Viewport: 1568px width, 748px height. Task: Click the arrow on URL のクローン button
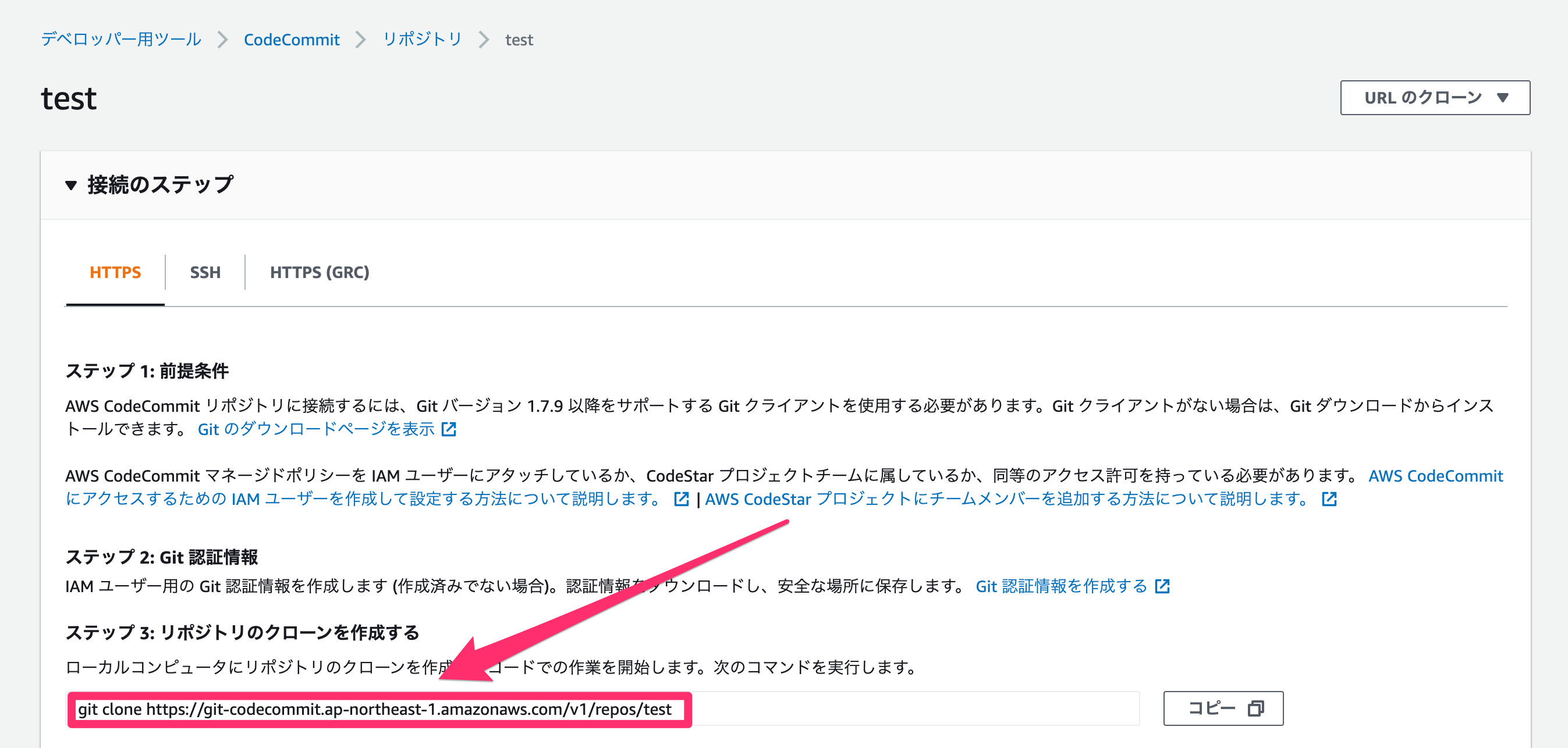pos(1503,98)
